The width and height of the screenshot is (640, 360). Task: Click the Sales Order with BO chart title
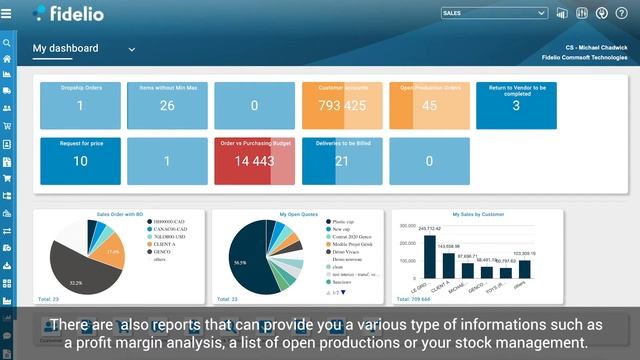[120, 214]
